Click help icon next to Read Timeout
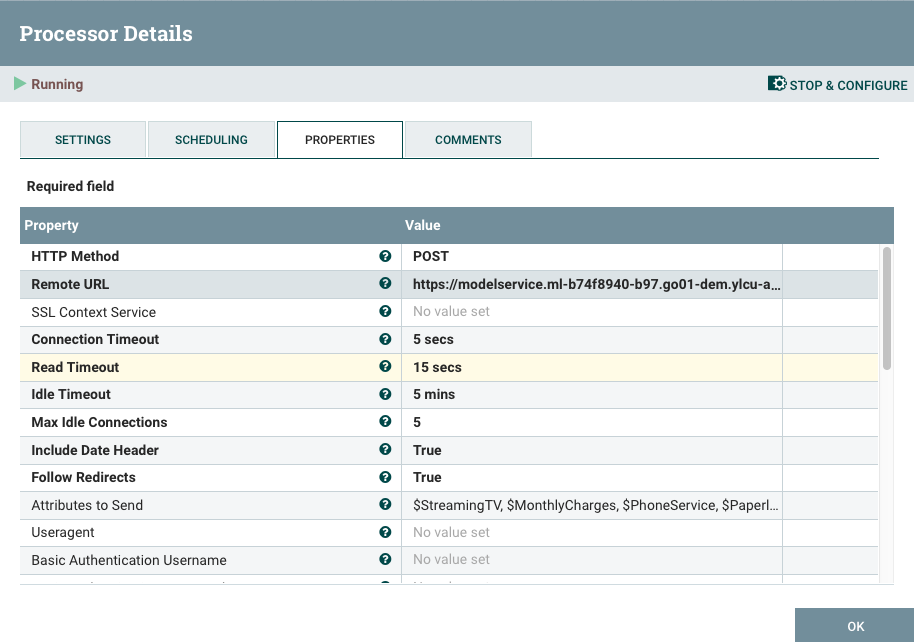The height and width of the screenshot is (642, 914). [x=385, y=367]
